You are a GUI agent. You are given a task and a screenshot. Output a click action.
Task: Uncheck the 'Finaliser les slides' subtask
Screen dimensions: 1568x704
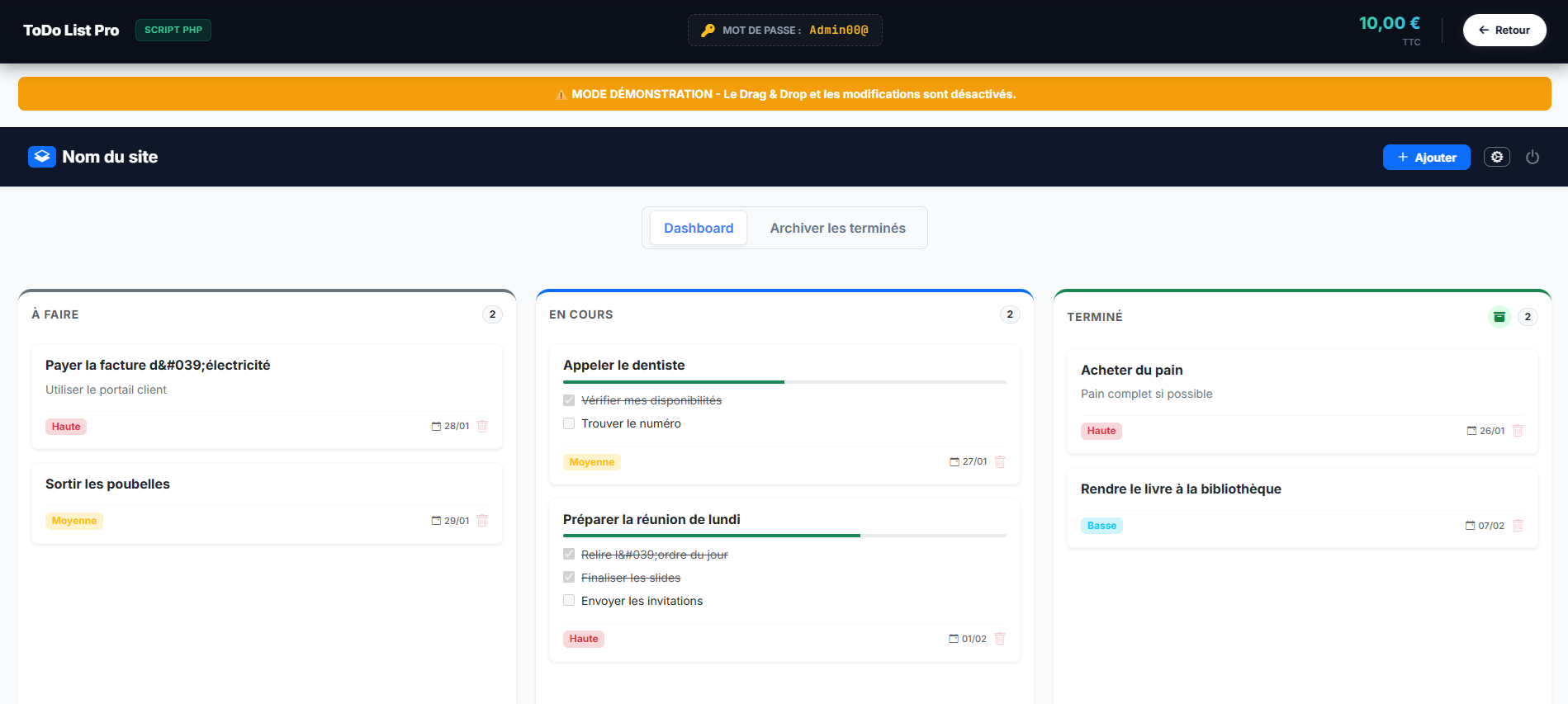pos(569,578)
